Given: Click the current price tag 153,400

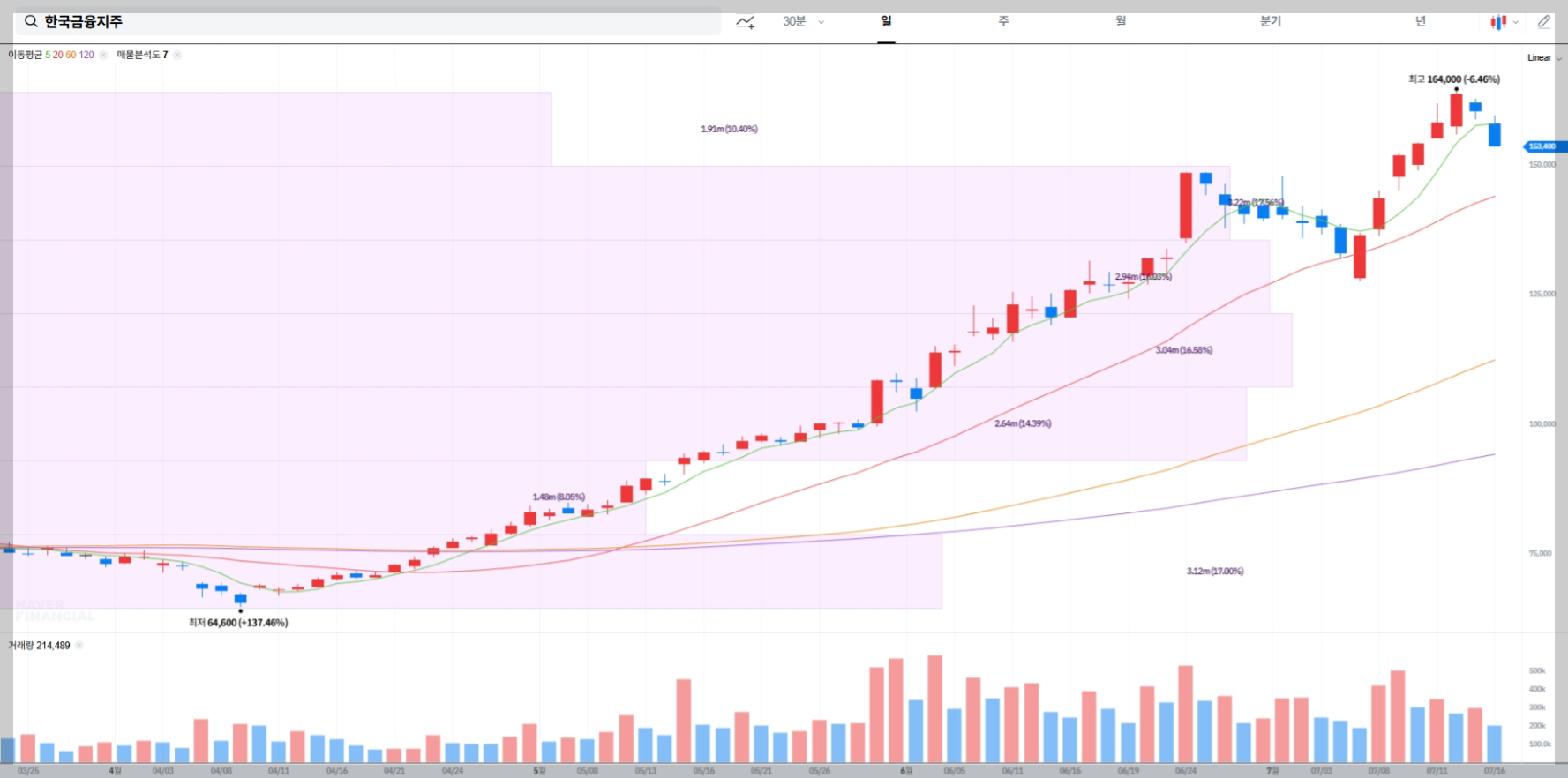Looking at the screenshot, I should (x=1543, y=146).
